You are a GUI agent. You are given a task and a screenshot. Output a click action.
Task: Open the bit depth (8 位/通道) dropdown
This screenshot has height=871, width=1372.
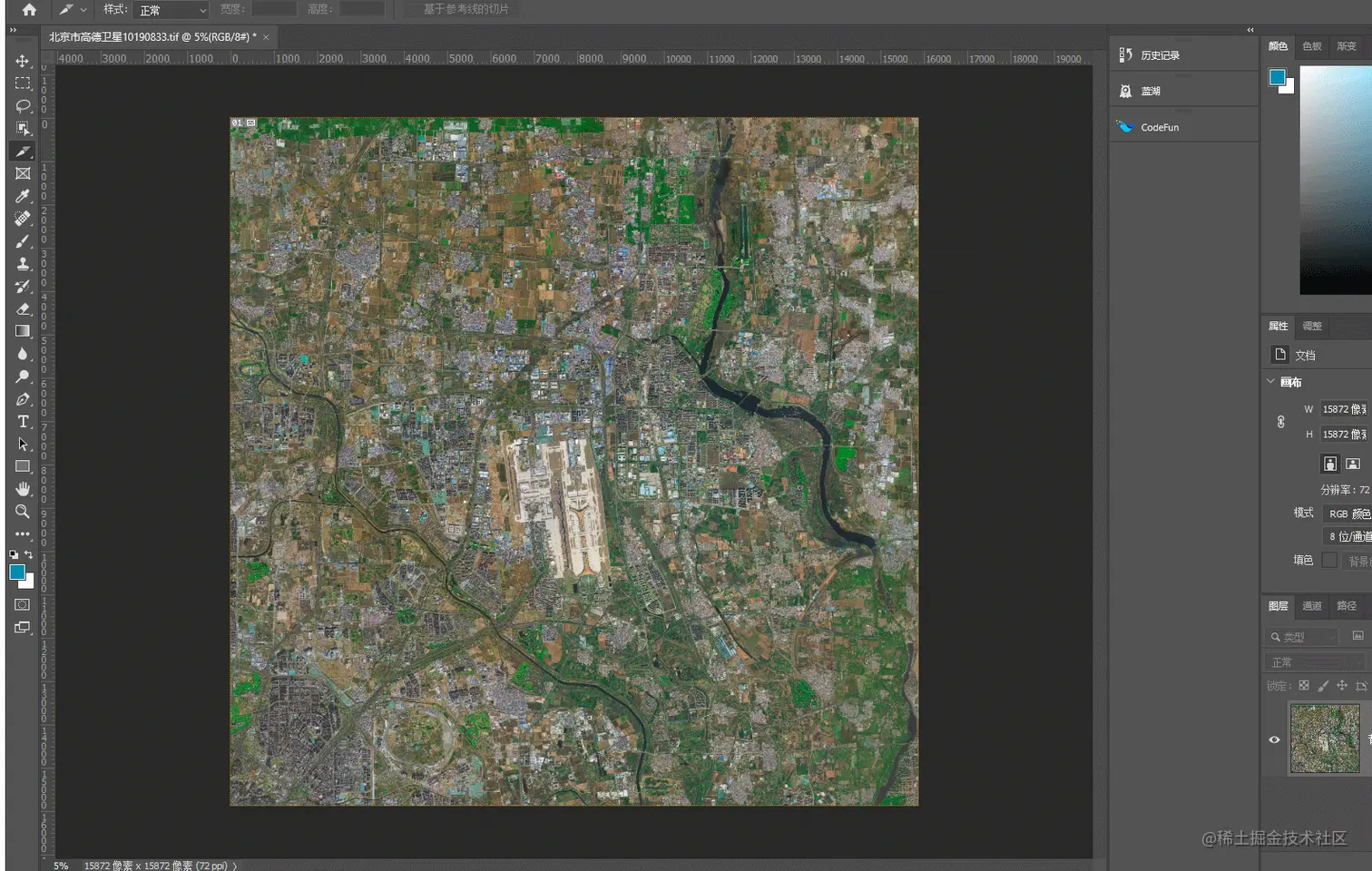(1347, 536)
